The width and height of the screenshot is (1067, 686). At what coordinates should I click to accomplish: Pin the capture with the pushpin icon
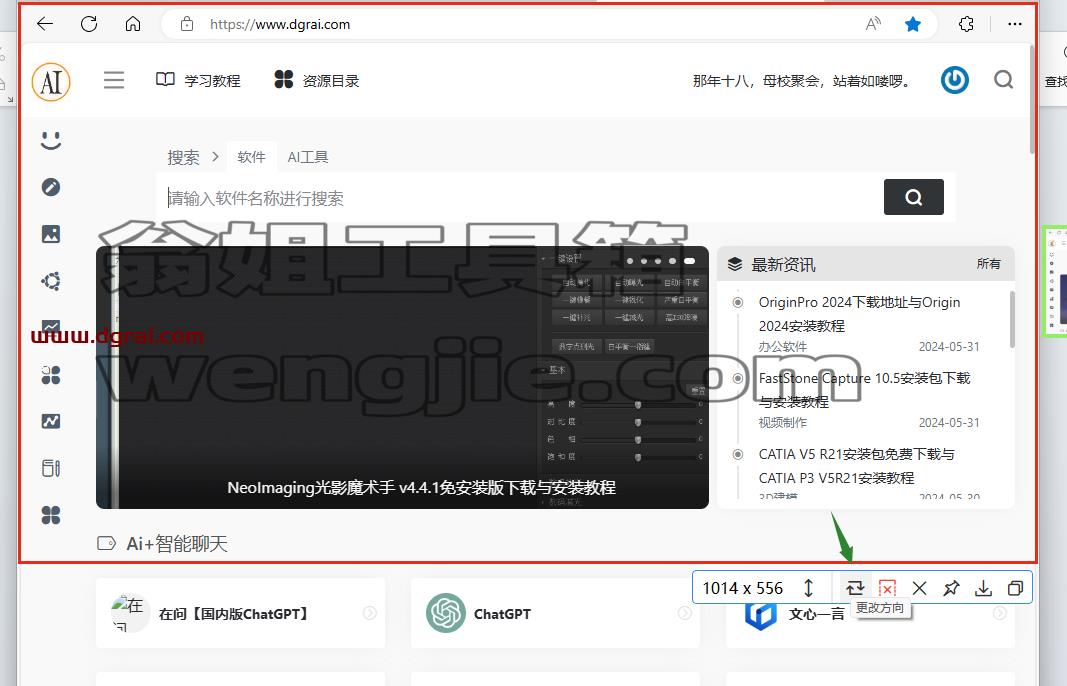point(951,588)
